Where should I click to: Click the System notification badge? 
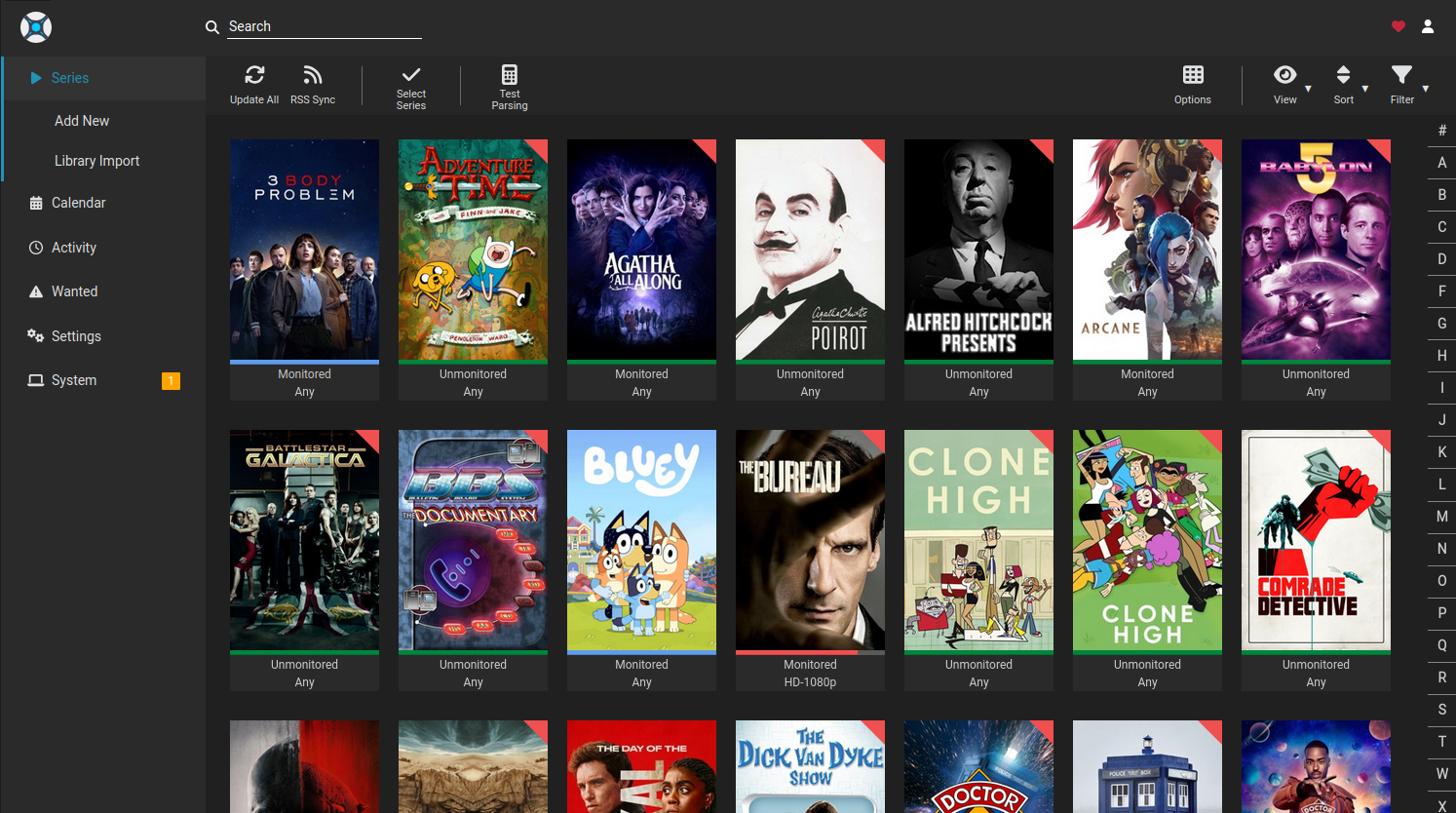[x=171, y=381]
